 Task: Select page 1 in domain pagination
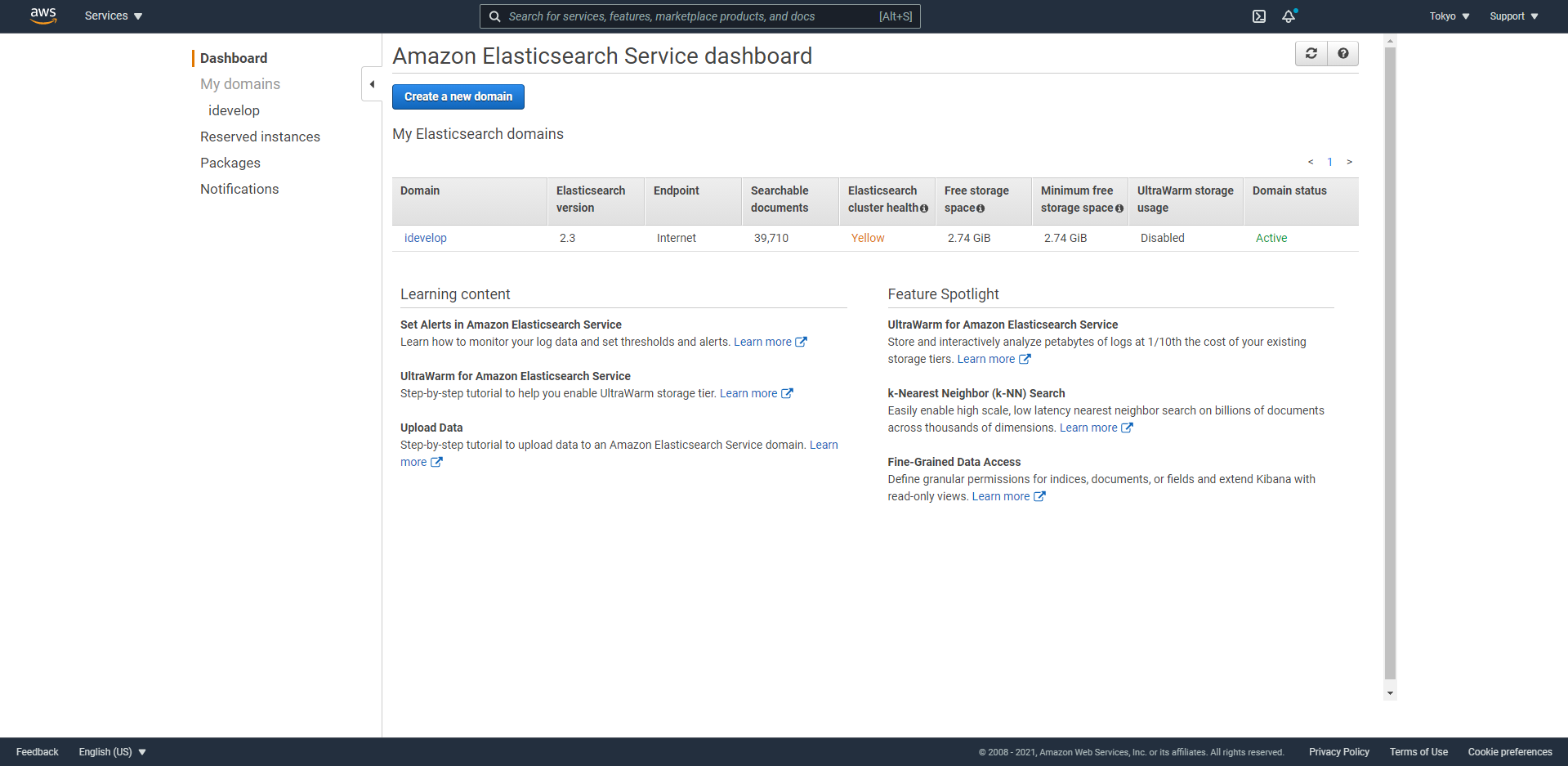pos(1329,162)
